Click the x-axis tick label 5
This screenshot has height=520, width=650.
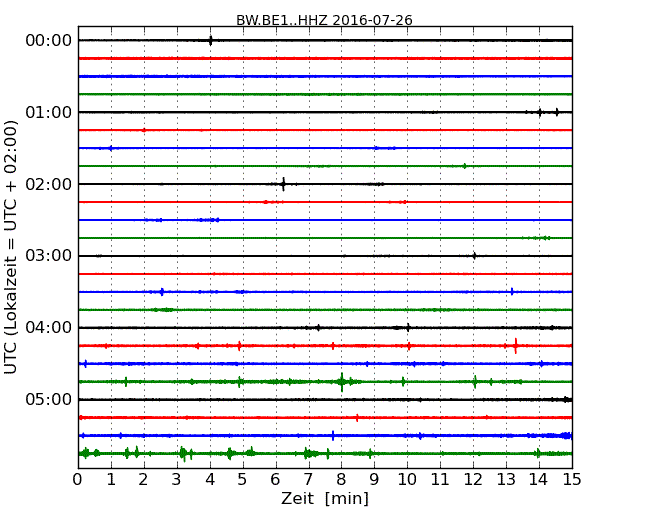click(242, 480)
